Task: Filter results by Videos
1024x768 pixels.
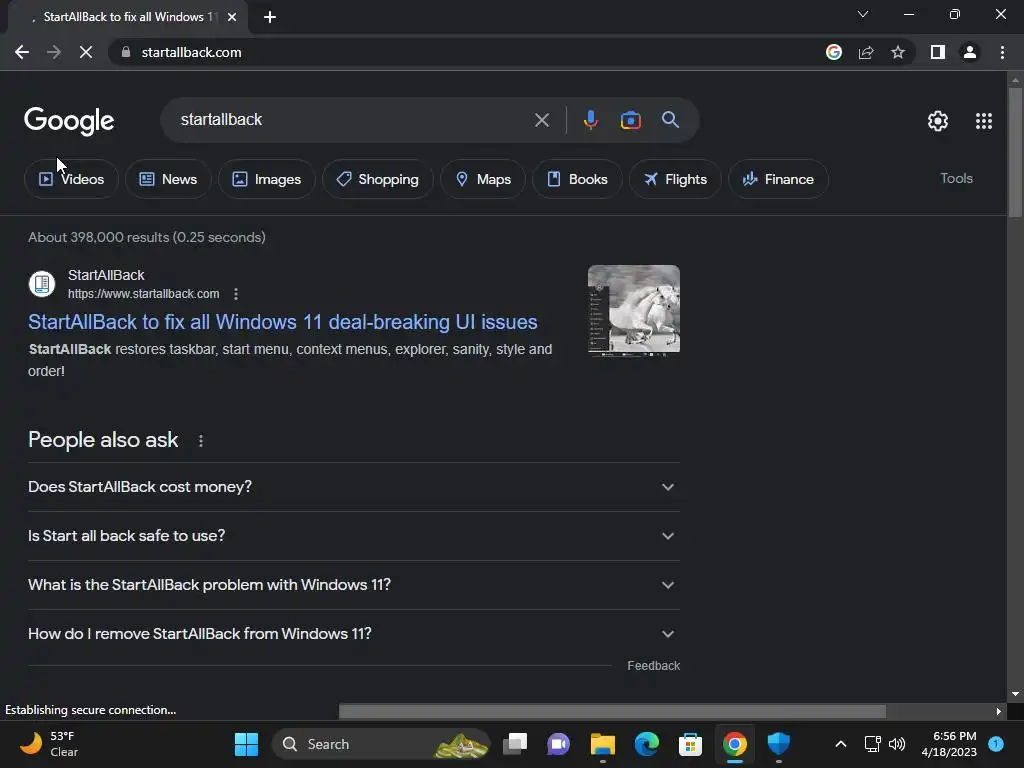Action: click(71, 179)
